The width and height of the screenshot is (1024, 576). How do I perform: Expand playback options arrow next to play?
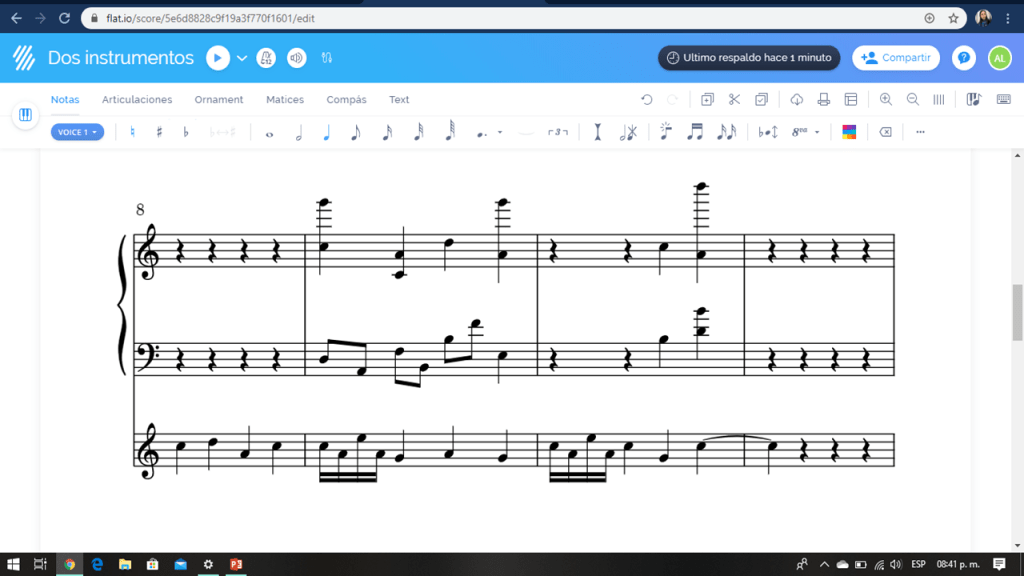pyautogui.click(x=242, y=58)
